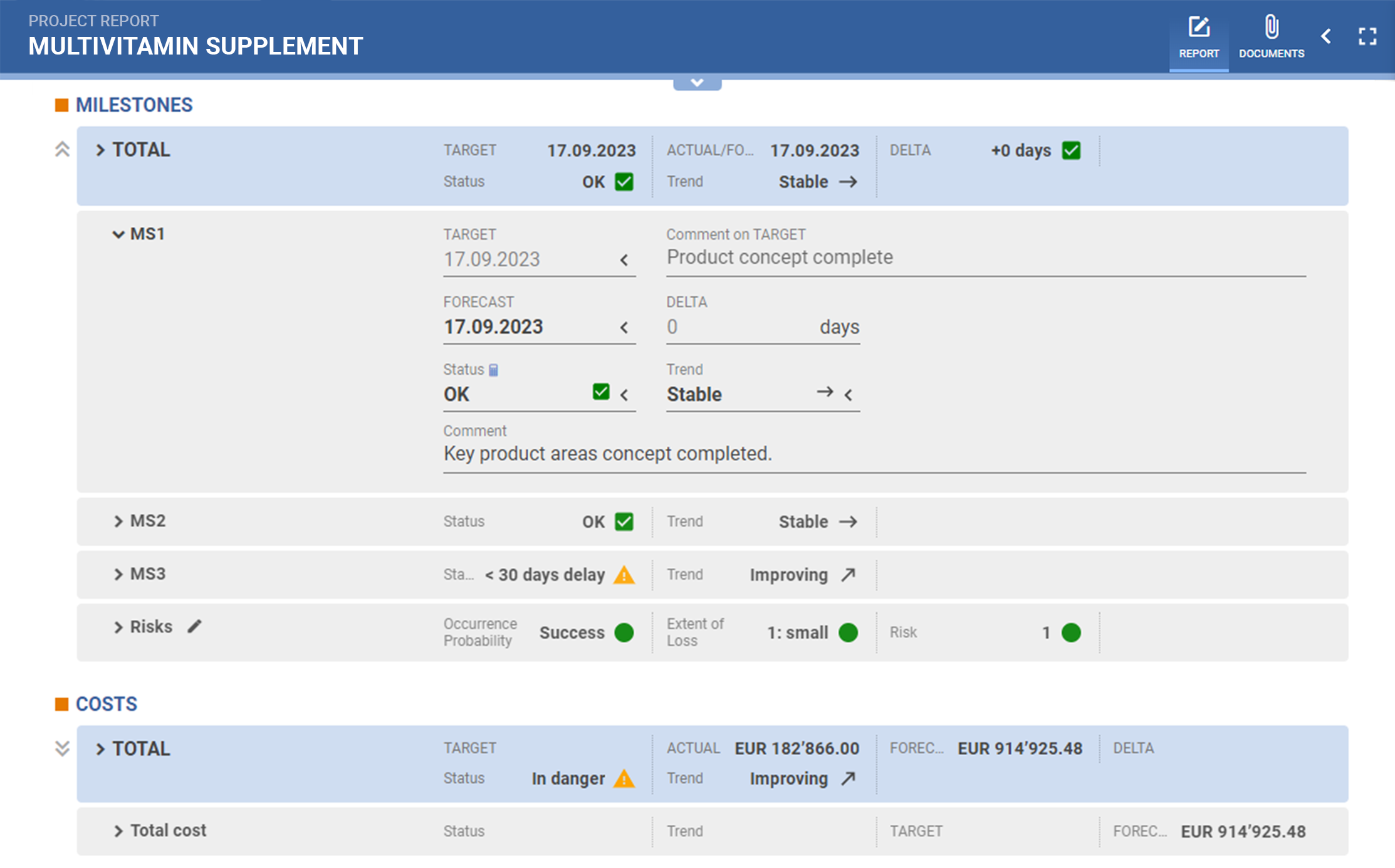Click MS1 Stable trend arrow icon
The width and height of the screenshot is (1395, 868).
pos(825,392)
